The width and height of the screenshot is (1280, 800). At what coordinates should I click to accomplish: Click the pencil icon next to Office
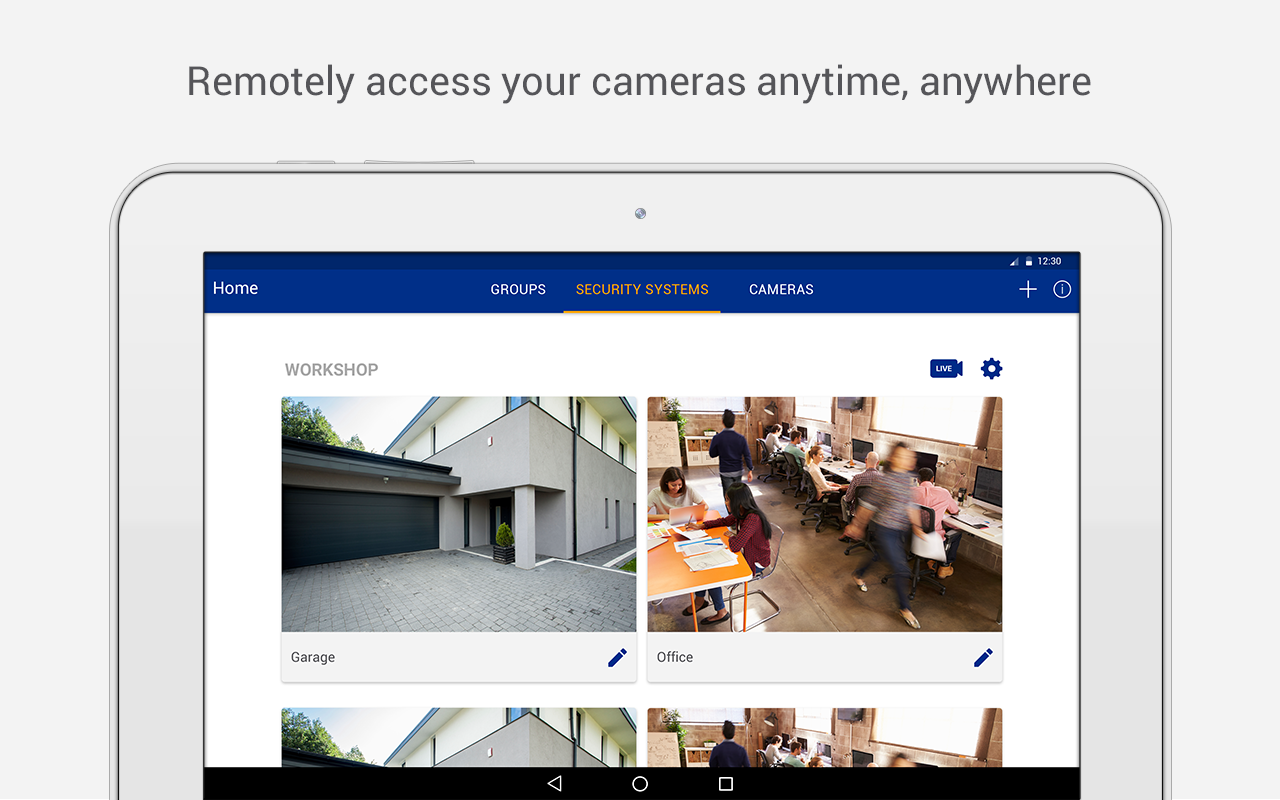(984, 657)
